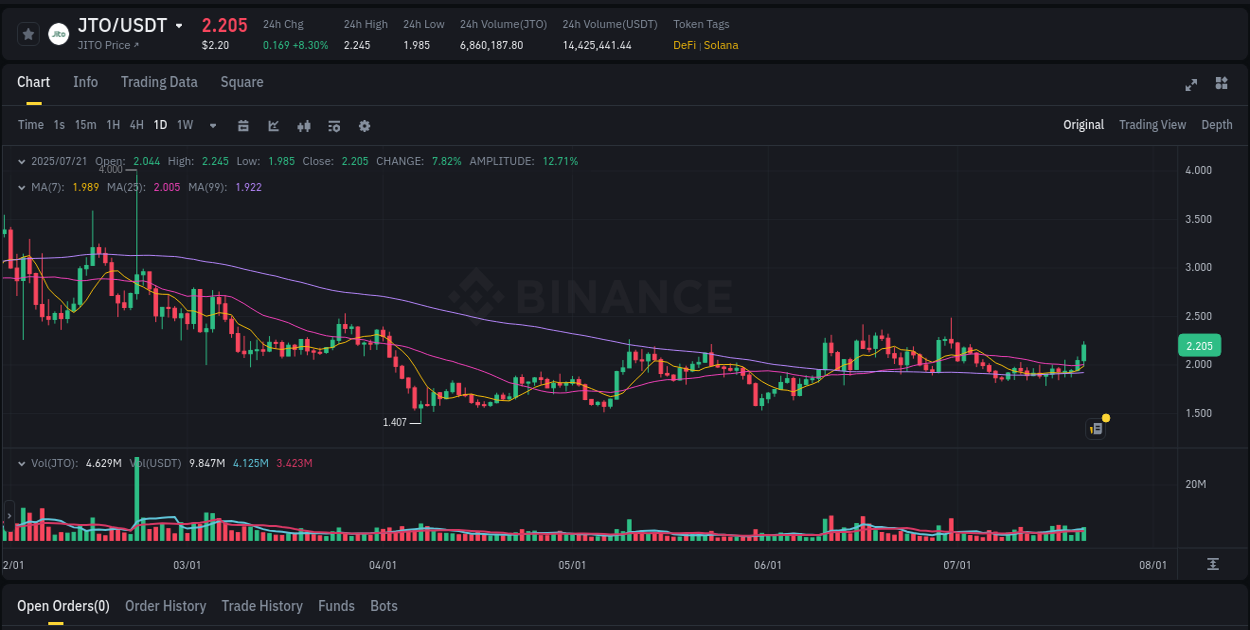Switch to the Trading Data tab
The image size is (1250, 630).
pyautogui.click(x=159, y=82)
